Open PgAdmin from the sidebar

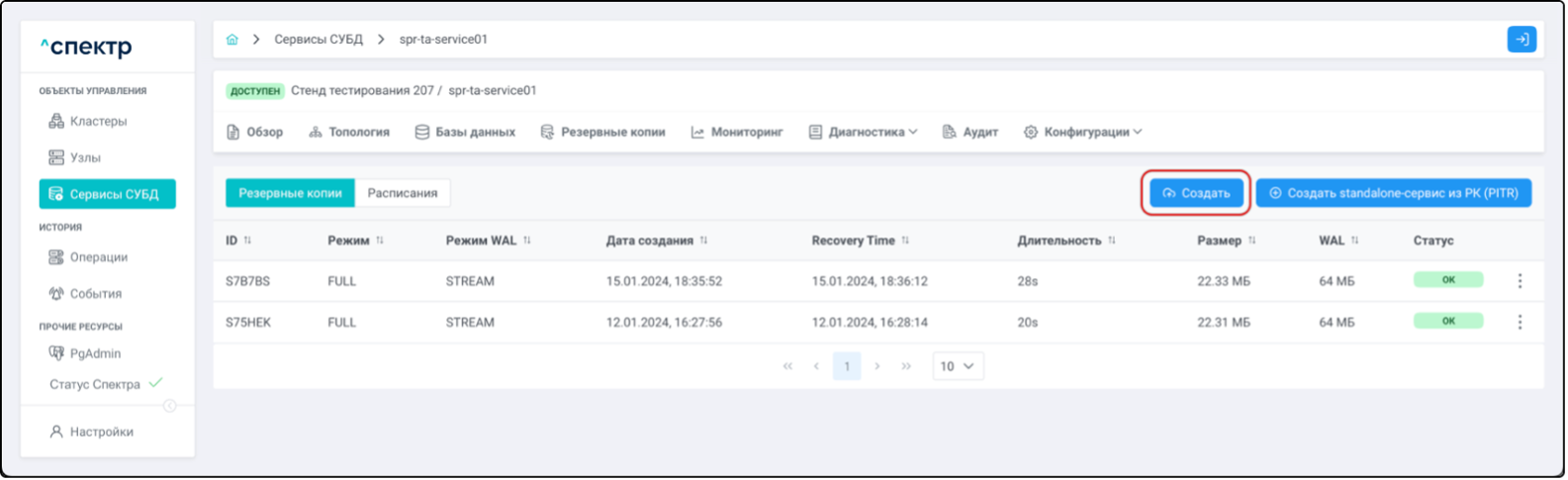click(95, 353)
